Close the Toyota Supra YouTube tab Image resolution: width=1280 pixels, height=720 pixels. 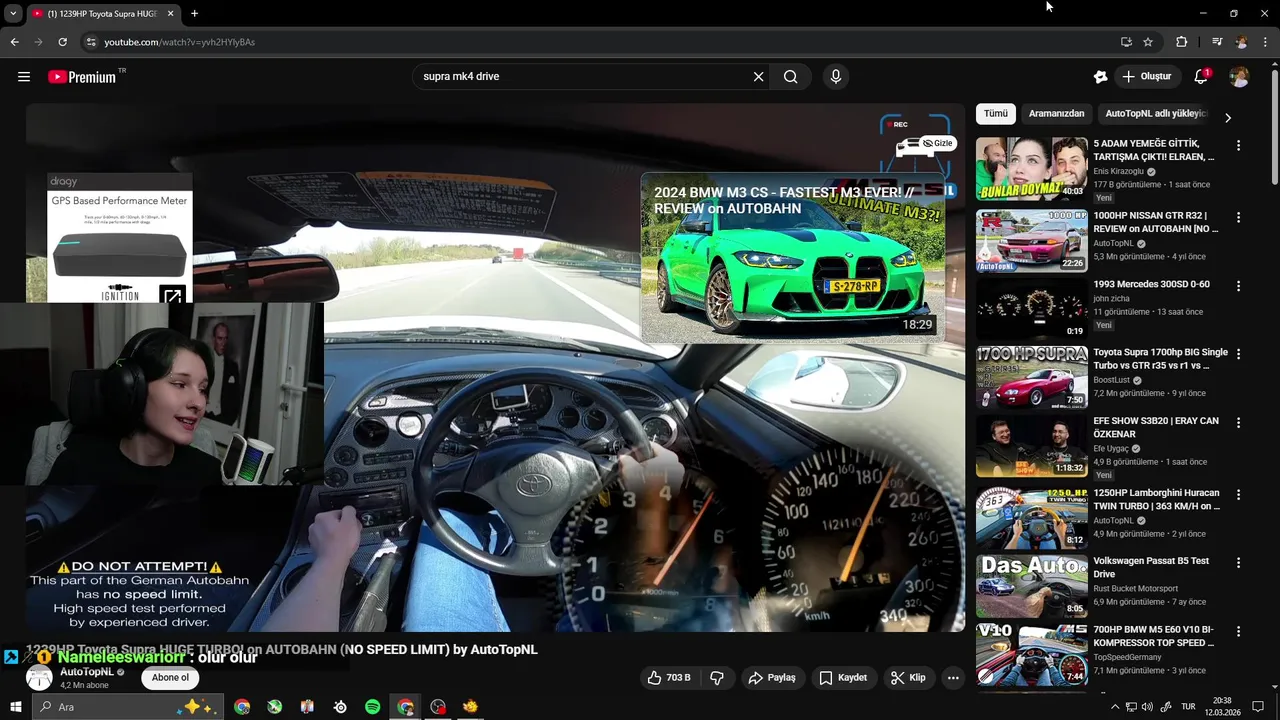point(170,13)
